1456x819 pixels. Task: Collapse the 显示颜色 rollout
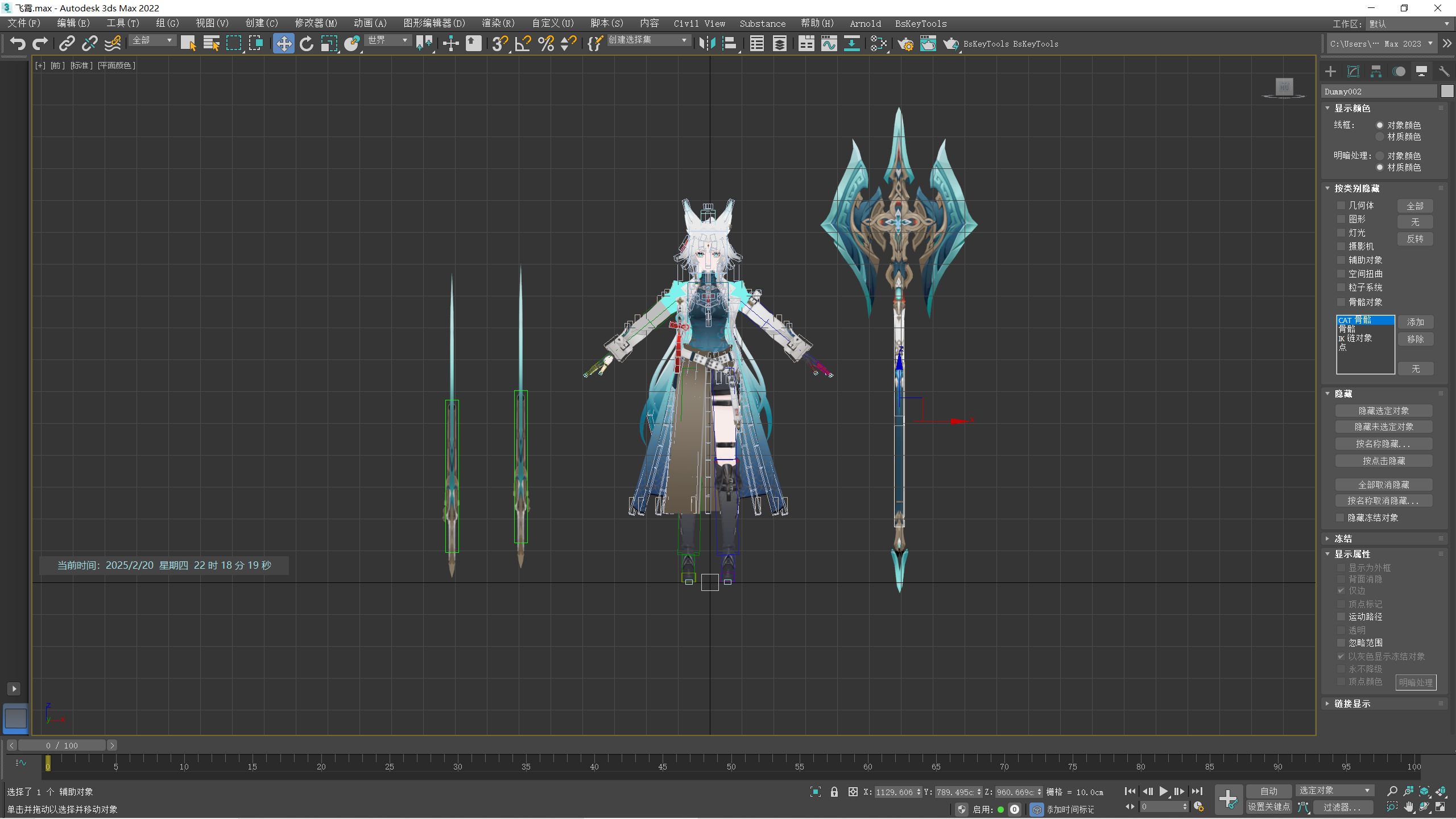click(1328, 108)
